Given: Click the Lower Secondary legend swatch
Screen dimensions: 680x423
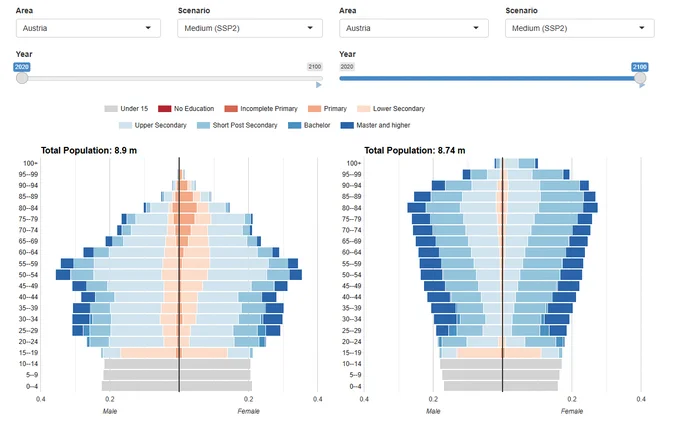Looking at the screenshot, I should coord(363,108).
